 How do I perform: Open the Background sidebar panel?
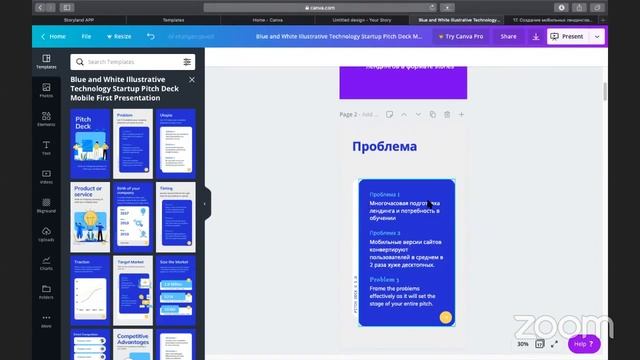(x=46, y=206)
